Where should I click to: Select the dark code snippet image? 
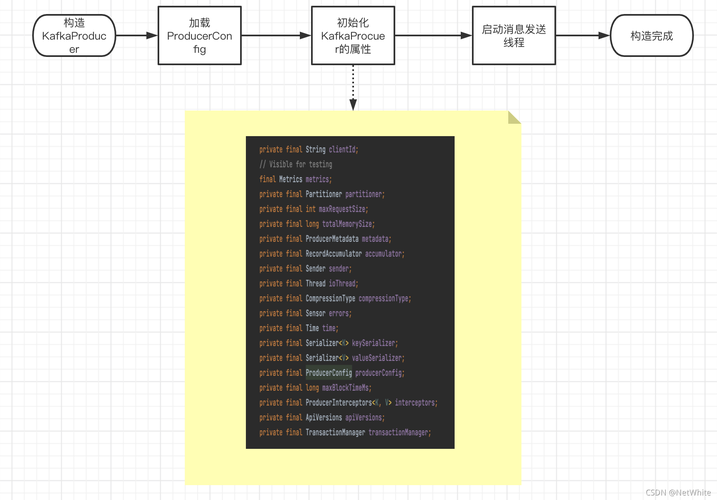point(350,292)
